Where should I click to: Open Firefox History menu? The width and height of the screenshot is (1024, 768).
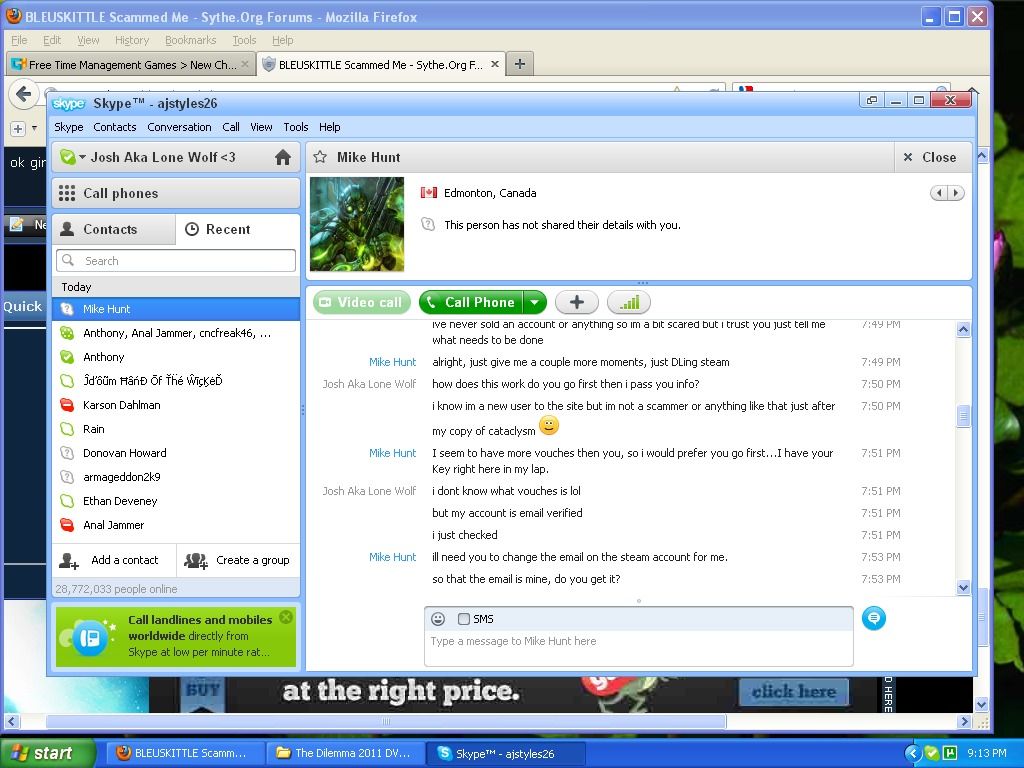coord(132,40)
